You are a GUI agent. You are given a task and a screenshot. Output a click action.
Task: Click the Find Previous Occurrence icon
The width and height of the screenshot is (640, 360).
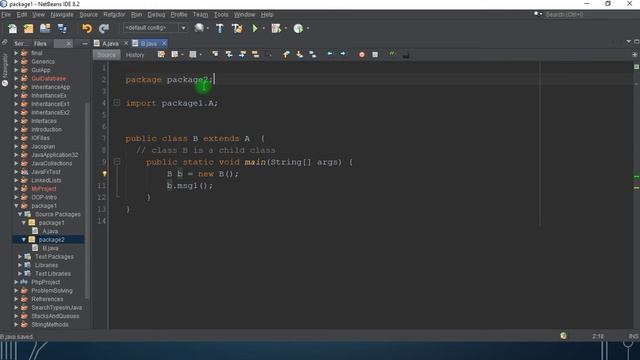[229, 54]
